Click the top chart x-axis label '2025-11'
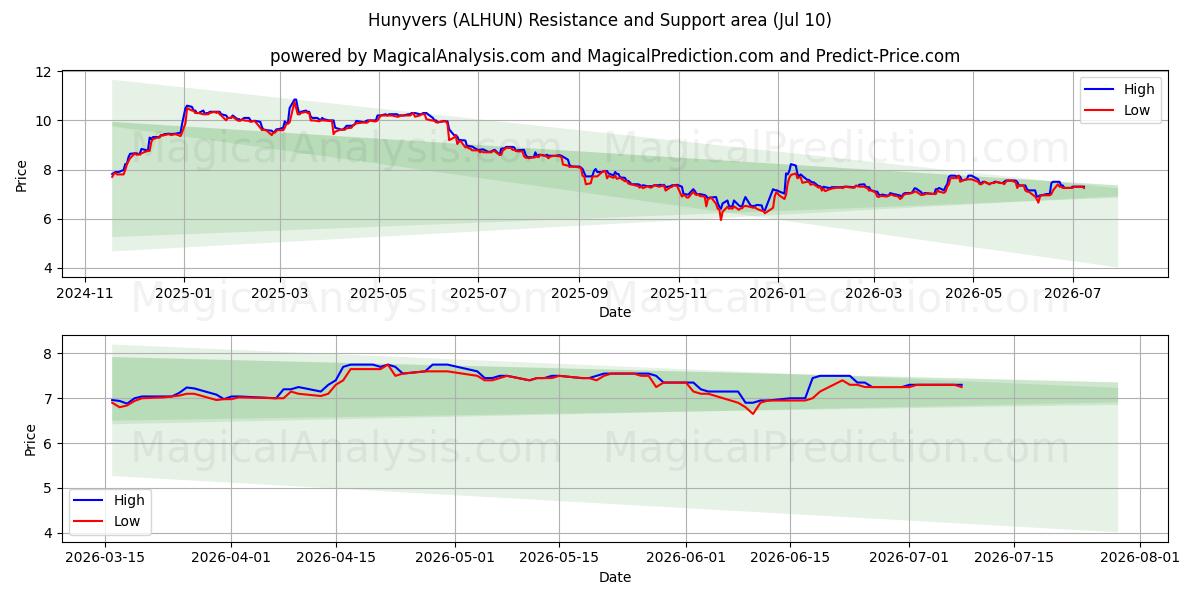 pos(679,294)
